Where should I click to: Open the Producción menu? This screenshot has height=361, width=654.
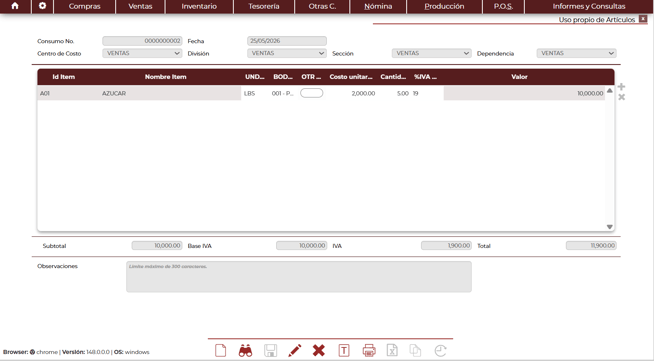click(444, 6)
